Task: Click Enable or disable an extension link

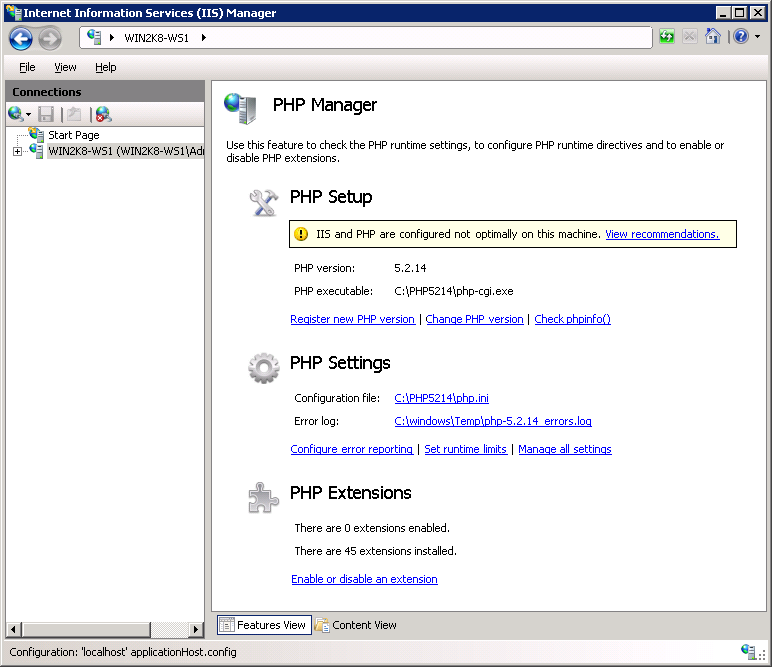Action: pyautogui.click(x=364, y=579)
